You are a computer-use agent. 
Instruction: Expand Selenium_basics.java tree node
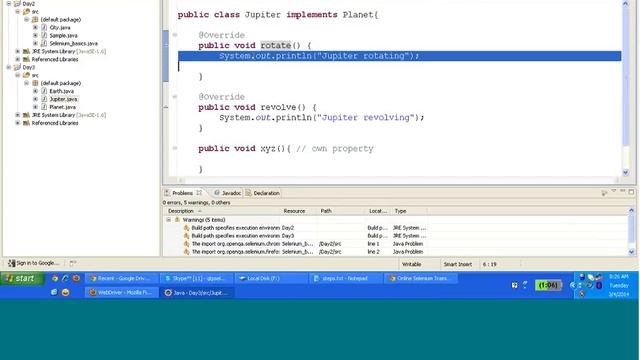point(36,43)
